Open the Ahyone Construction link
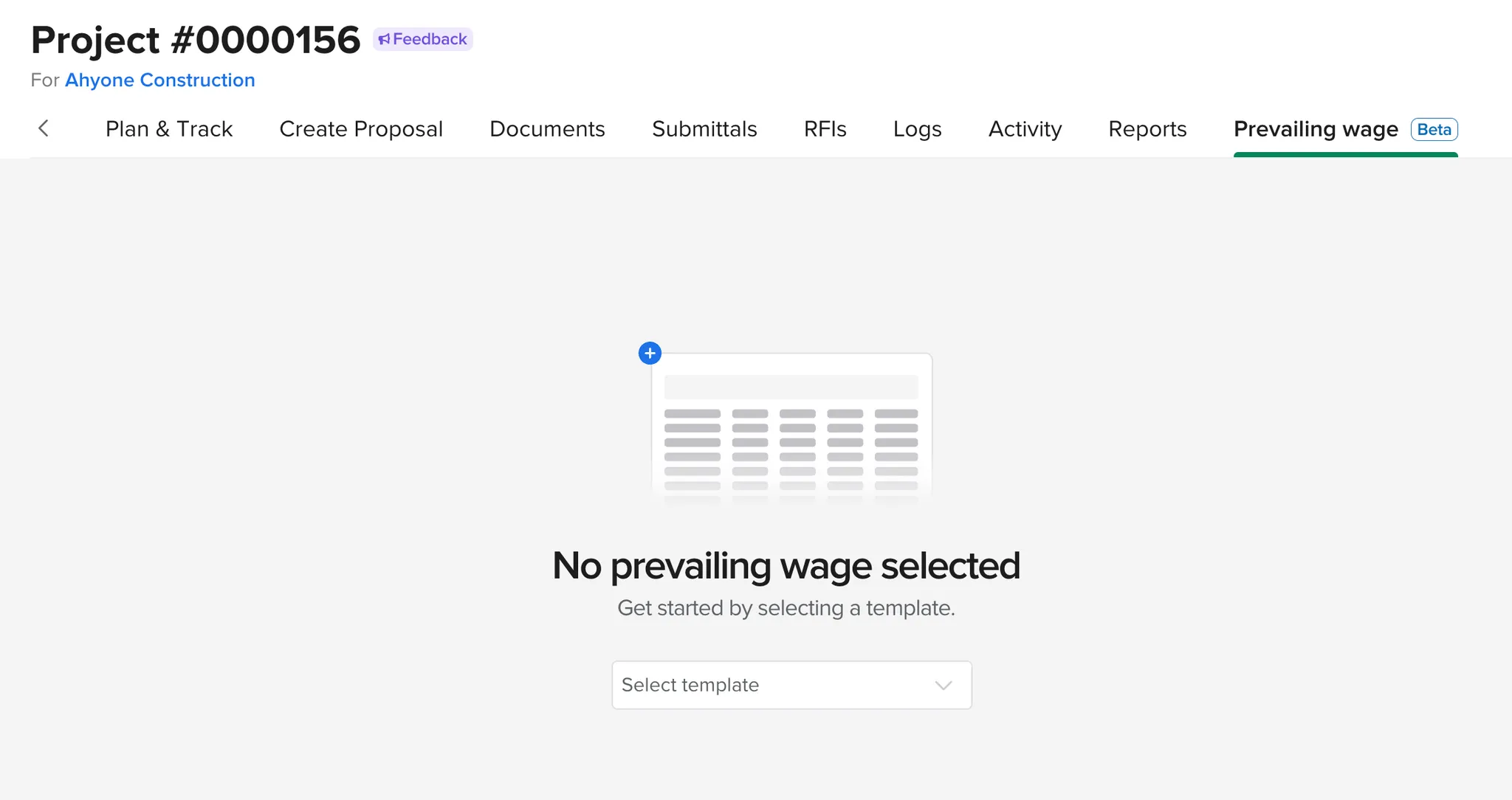 tap(159, 80)
